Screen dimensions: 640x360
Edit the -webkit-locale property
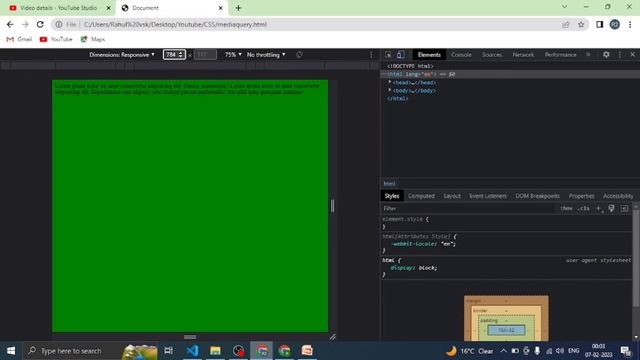[x=423, y=244]
